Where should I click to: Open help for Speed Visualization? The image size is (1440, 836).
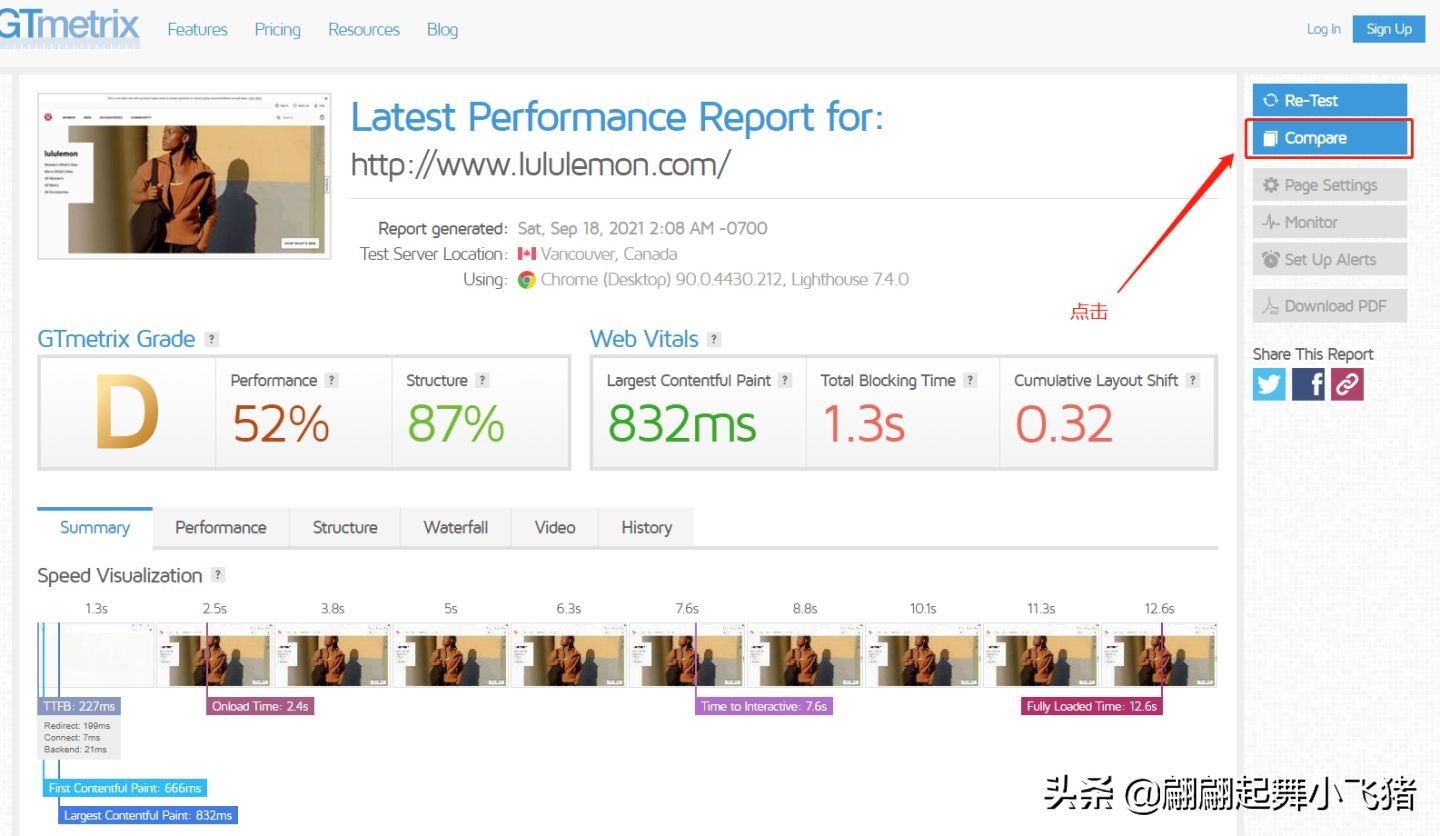coord(218,575)
